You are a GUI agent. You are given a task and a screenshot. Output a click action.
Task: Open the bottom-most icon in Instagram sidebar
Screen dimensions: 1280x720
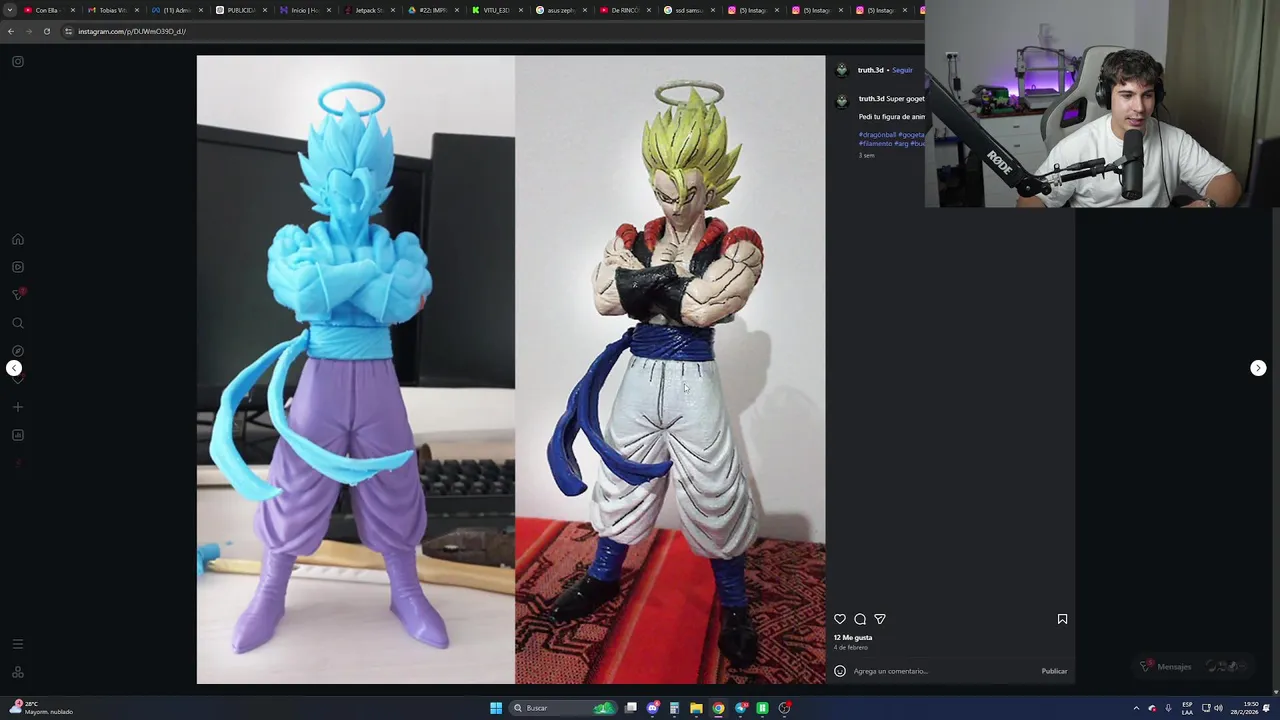[x=18, y=672]
